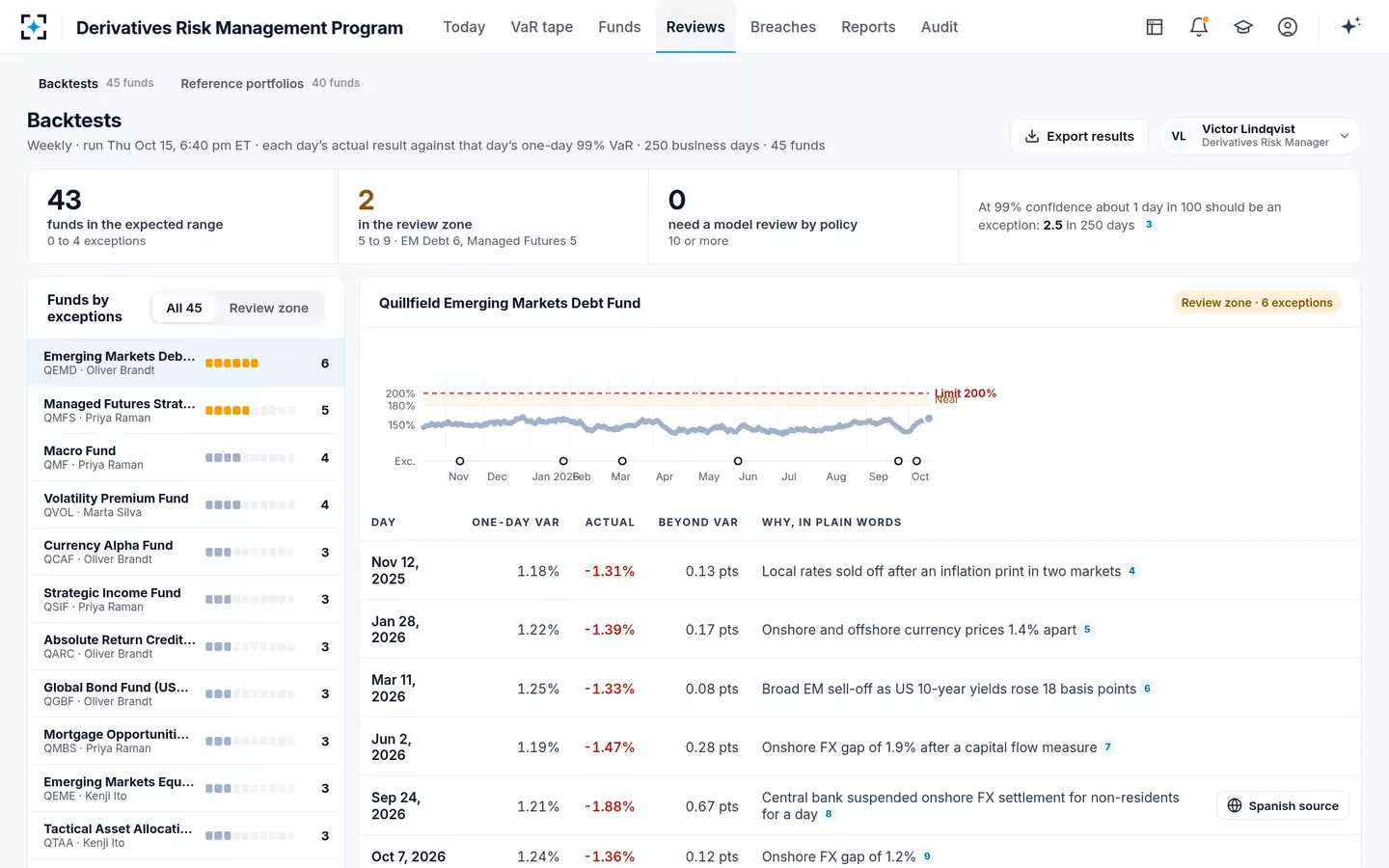Select the Volatility Premium Fund row

186,505
